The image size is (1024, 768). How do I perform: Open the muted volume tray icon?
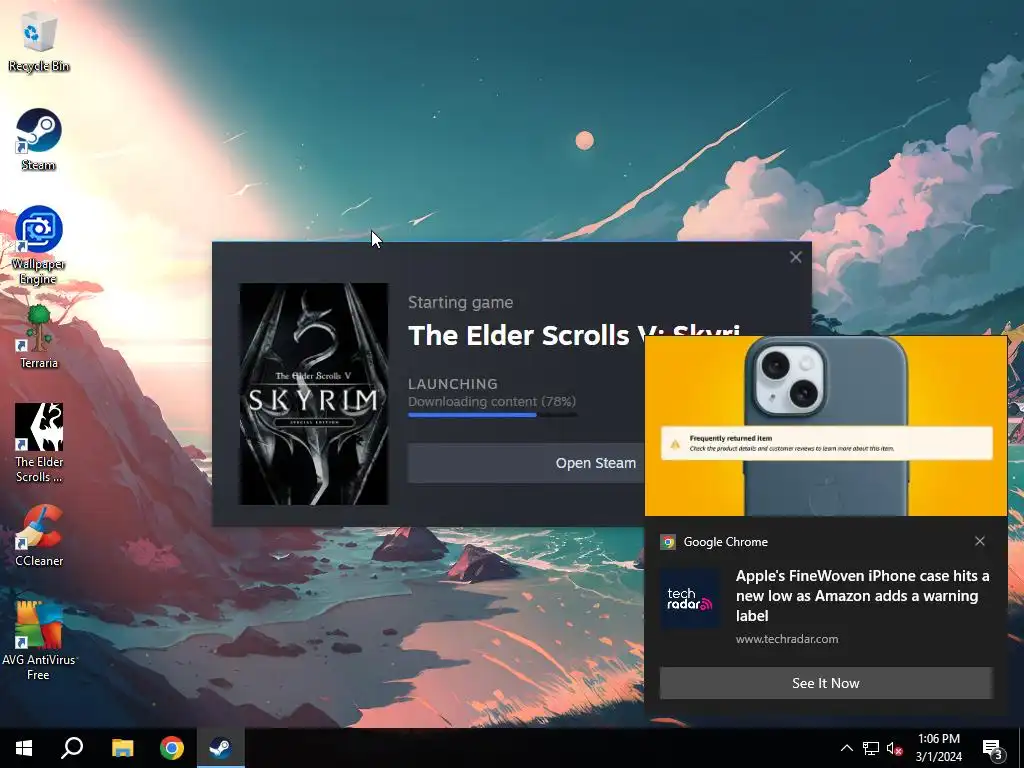894,748
